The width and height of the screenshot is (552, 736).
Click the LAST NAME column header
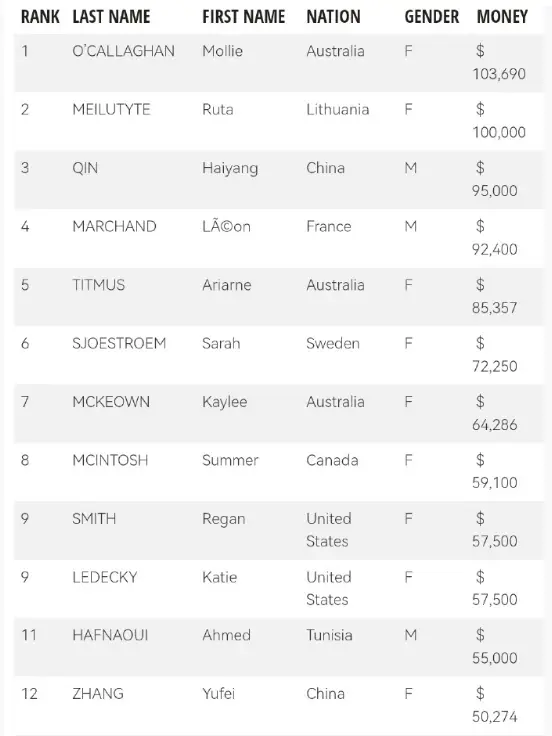111,17
